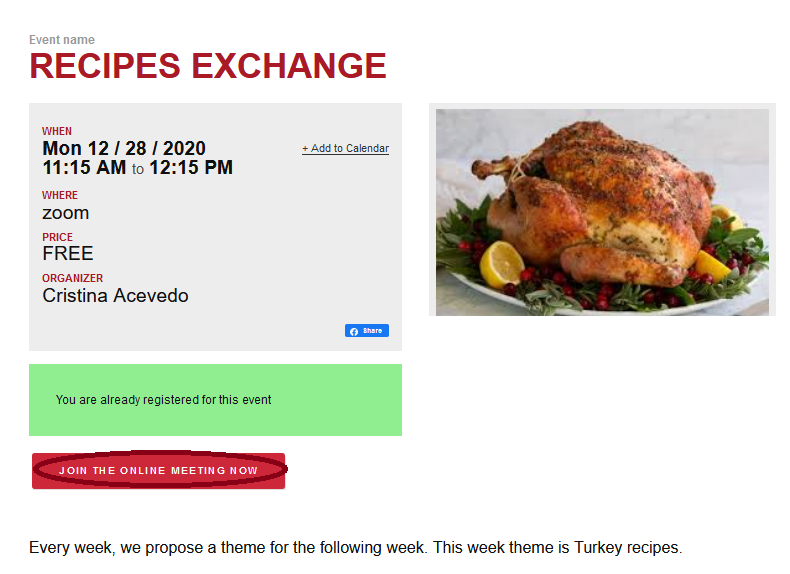Click the zoom location text

pos(65,213)
